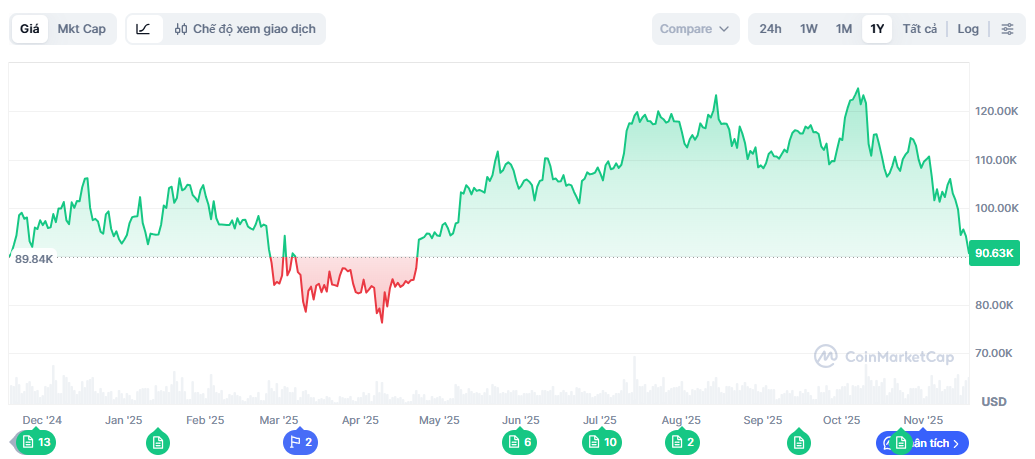Open the December '24 news marker with 13 events
The width and height of the screenshot is (1035, 459).
click(36, 442)
